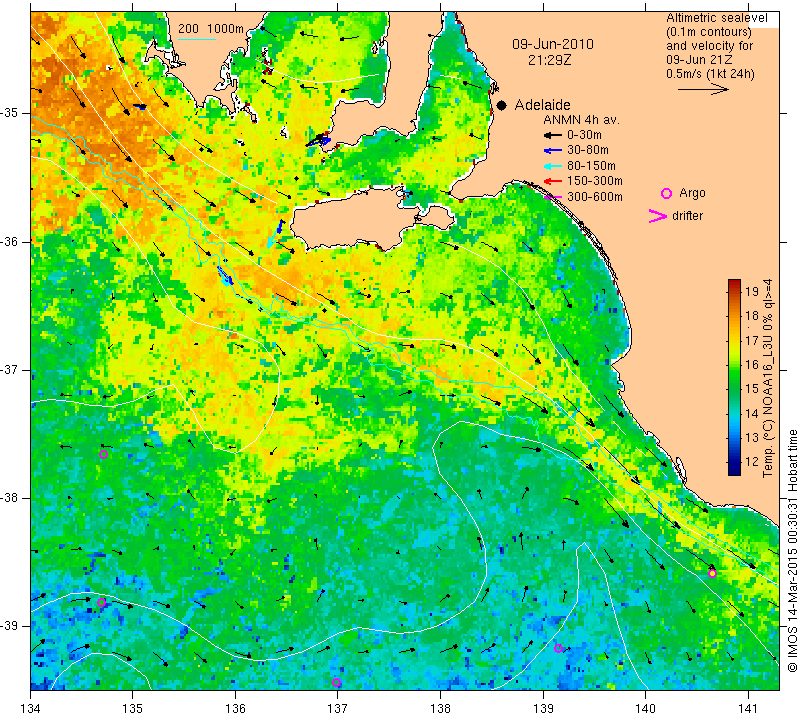Click the '150-300m' depth label
This screenshot has height=720, width=800.
pos(595,181)
